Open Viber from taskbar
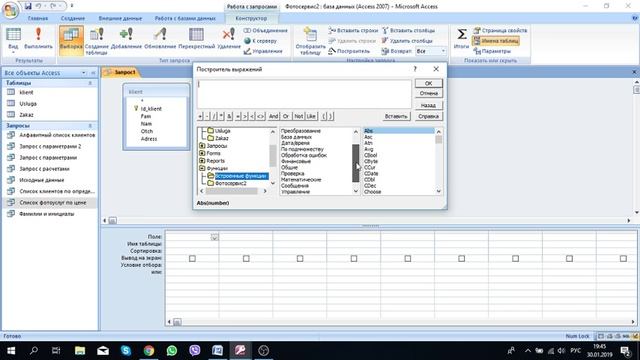This screenshot has width=640, height=360. 195,351
